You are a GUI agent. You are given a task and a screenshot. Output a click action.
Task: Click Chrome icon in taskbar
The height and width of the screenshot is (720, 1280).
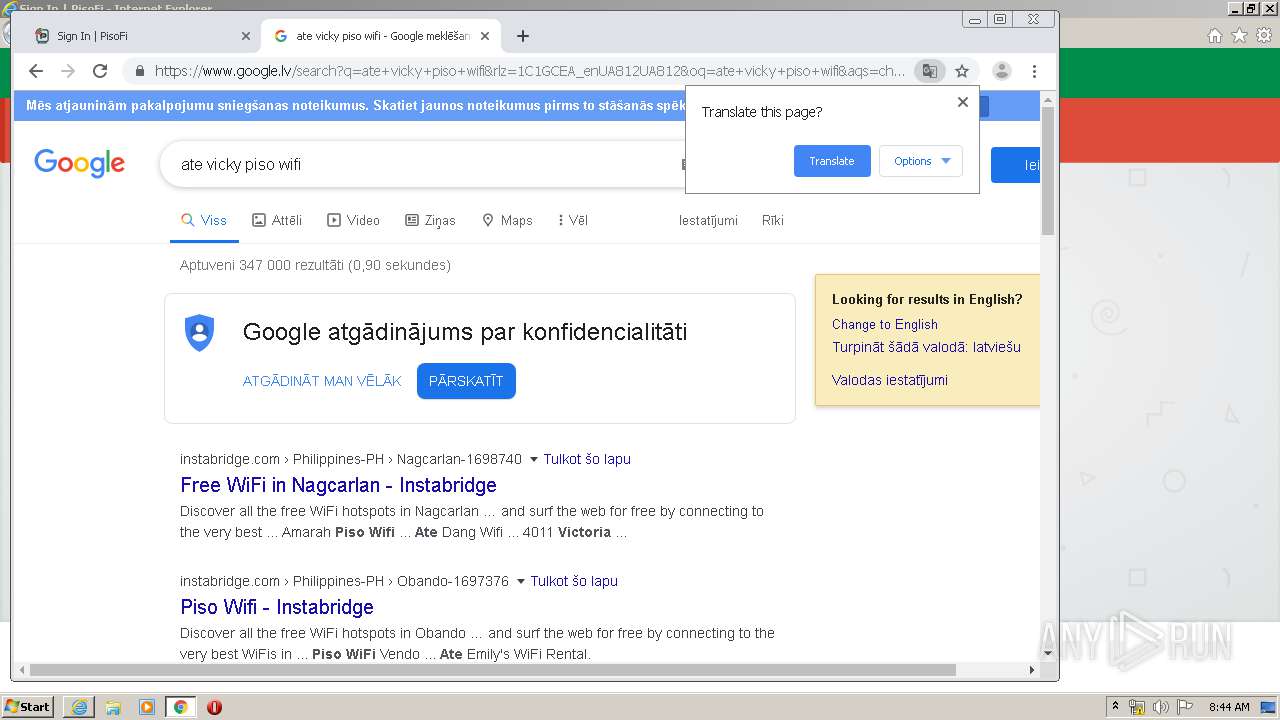tap(180, 707)
